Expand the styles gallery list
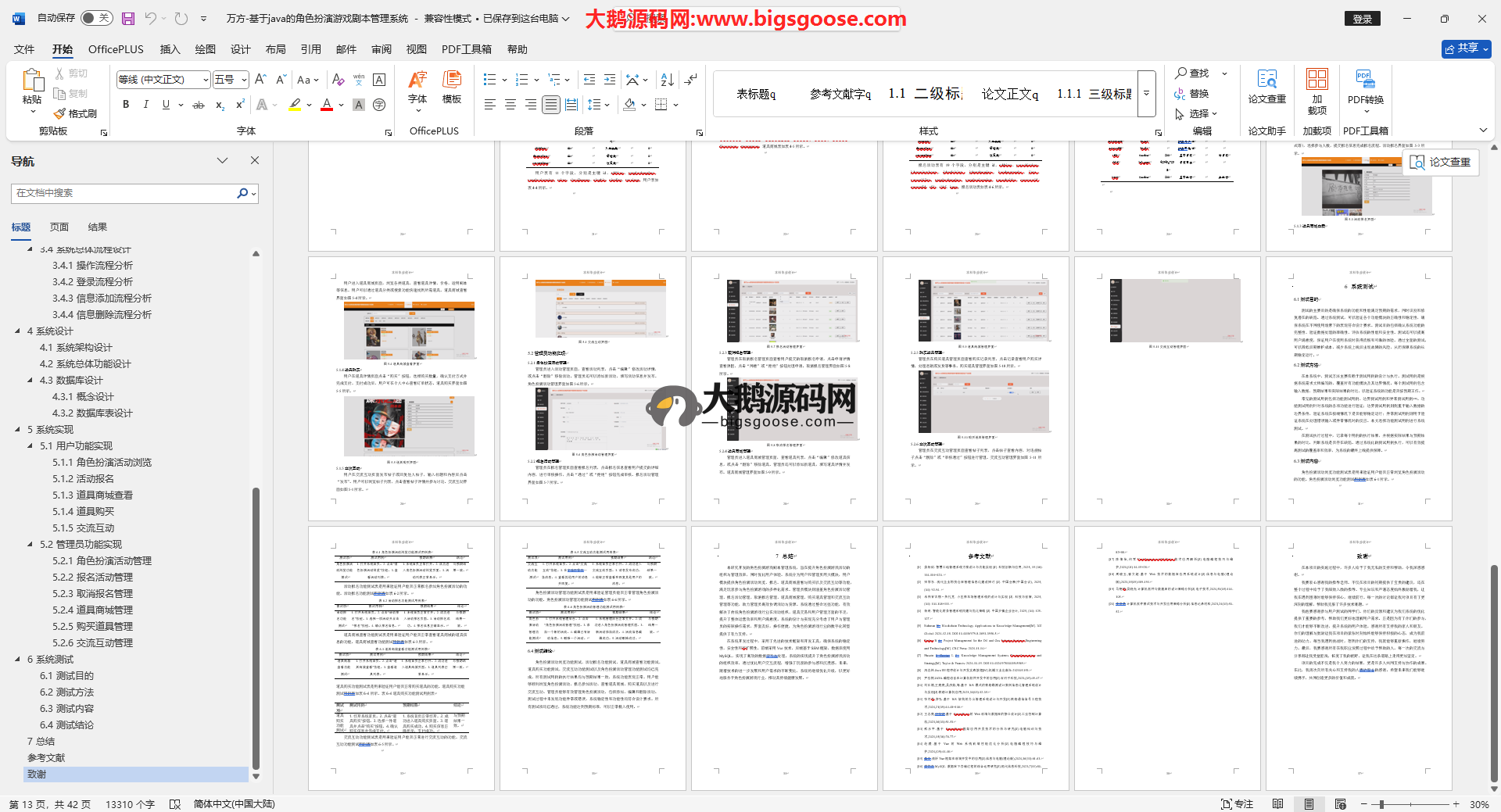Image resolution: width=1501 pixels, height=812 pixels. (x=1146, y=94)
